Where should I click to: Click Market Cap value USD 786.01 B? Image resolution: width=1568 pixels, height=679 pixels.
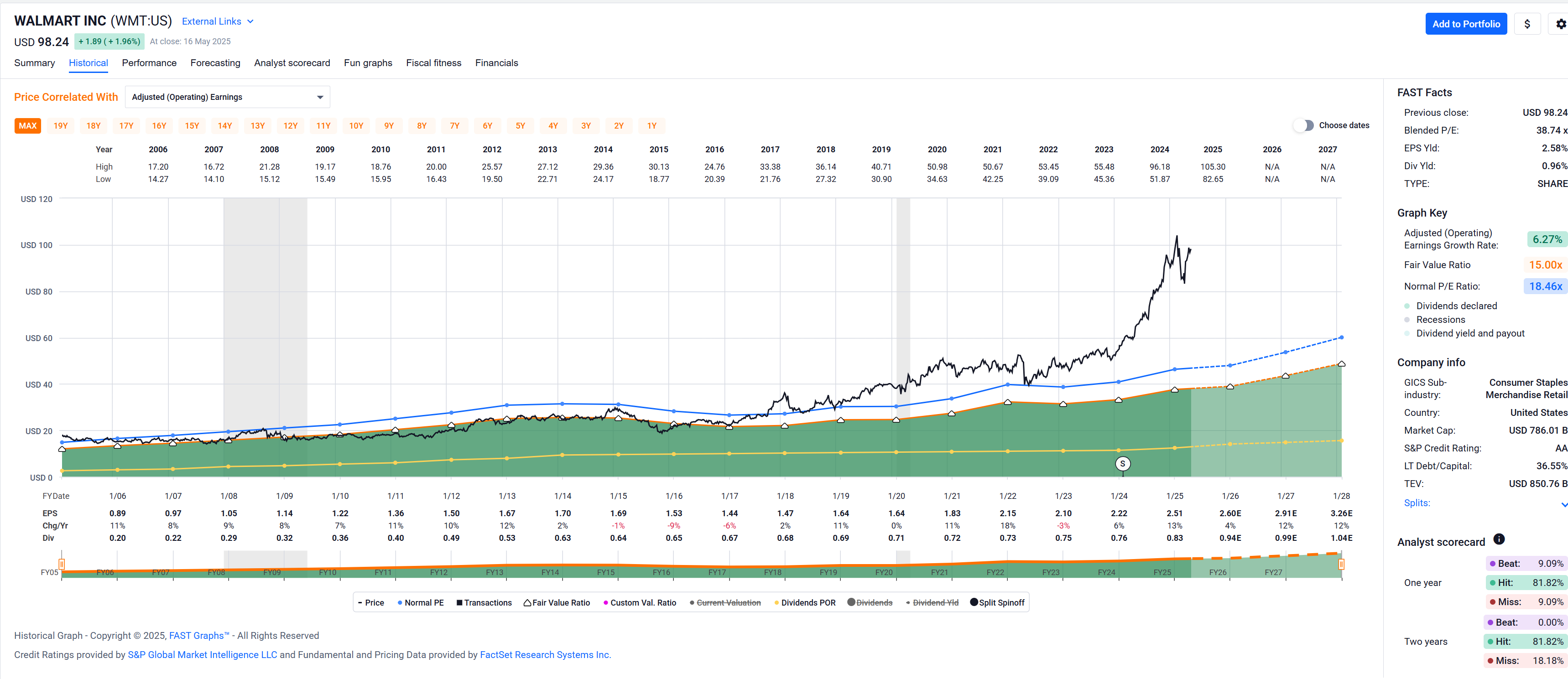click(1537, 431)
